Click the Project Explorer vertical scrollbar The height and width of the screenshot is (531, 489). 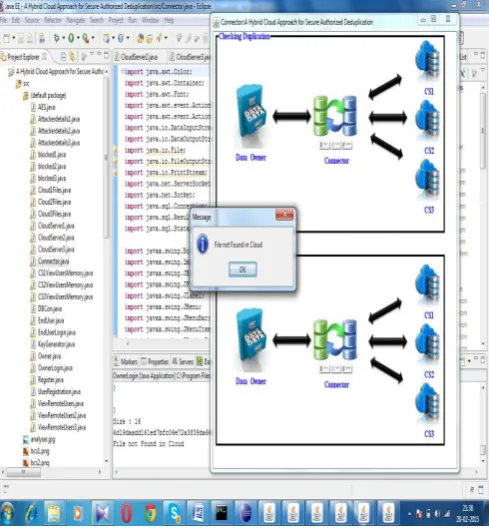pos(106,157)
